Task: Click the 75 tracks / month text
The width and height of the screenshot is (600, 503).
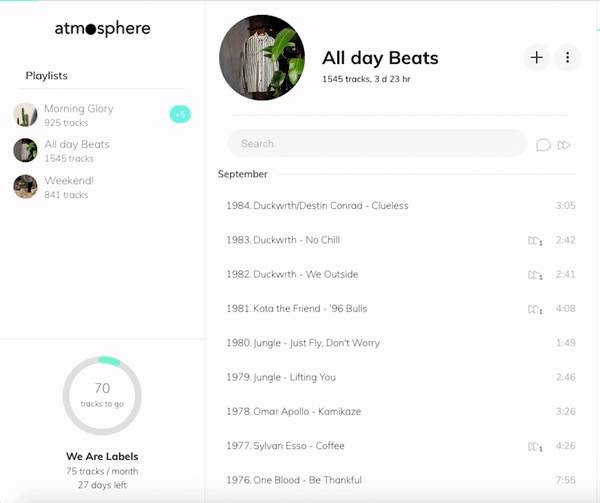Action: [102, 471]
